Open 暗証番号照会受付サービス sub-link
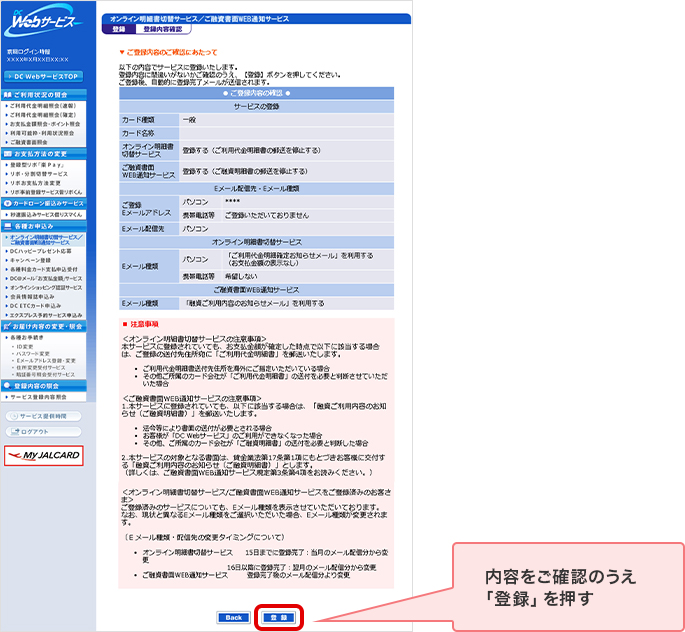Image resolution: width=685 pixels, height=632 pixels. coord(45,375)
